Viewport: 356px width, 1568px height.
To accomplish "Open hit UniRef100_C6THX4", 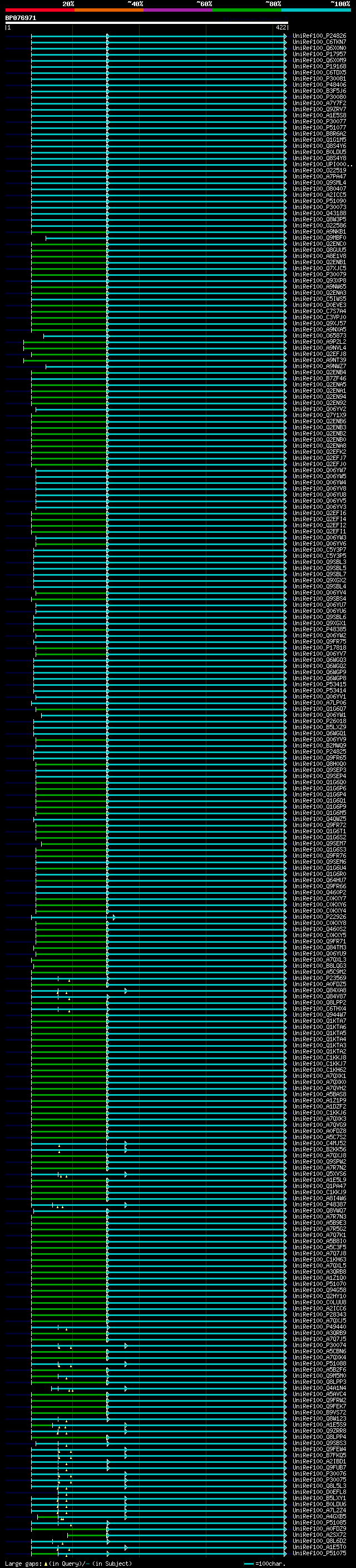I will pyautogui.click(x=319, y=1008).
